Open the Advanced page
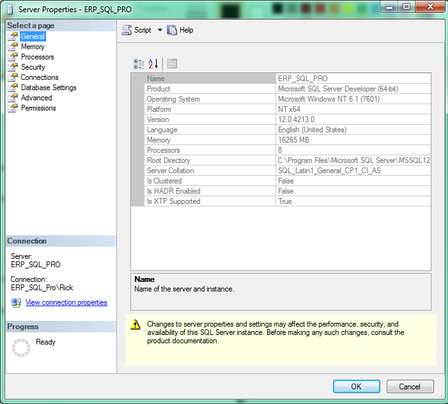The height and width of the screenshot is (404, 448). point(36,98)
